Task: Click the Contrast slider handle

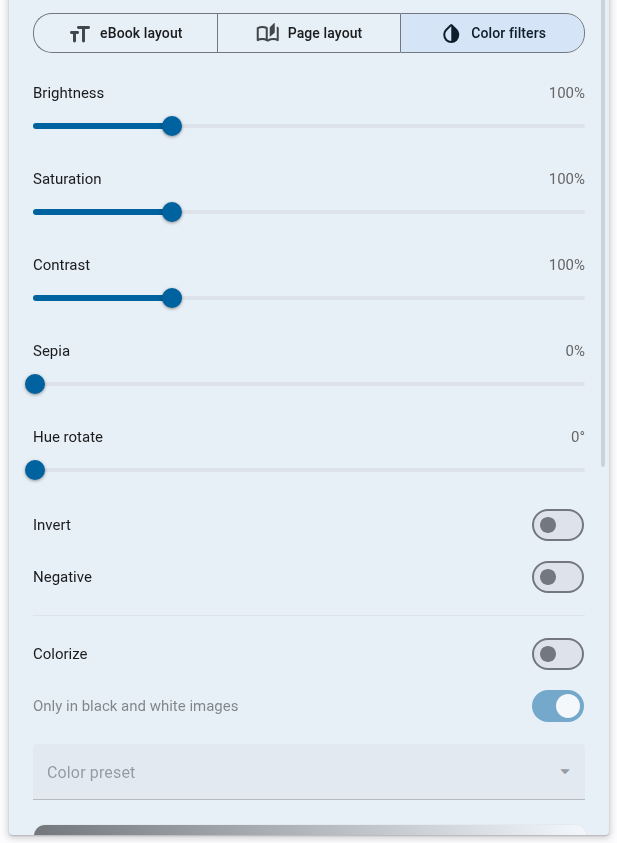Action: pyautogui.click(x=172, y=298)
